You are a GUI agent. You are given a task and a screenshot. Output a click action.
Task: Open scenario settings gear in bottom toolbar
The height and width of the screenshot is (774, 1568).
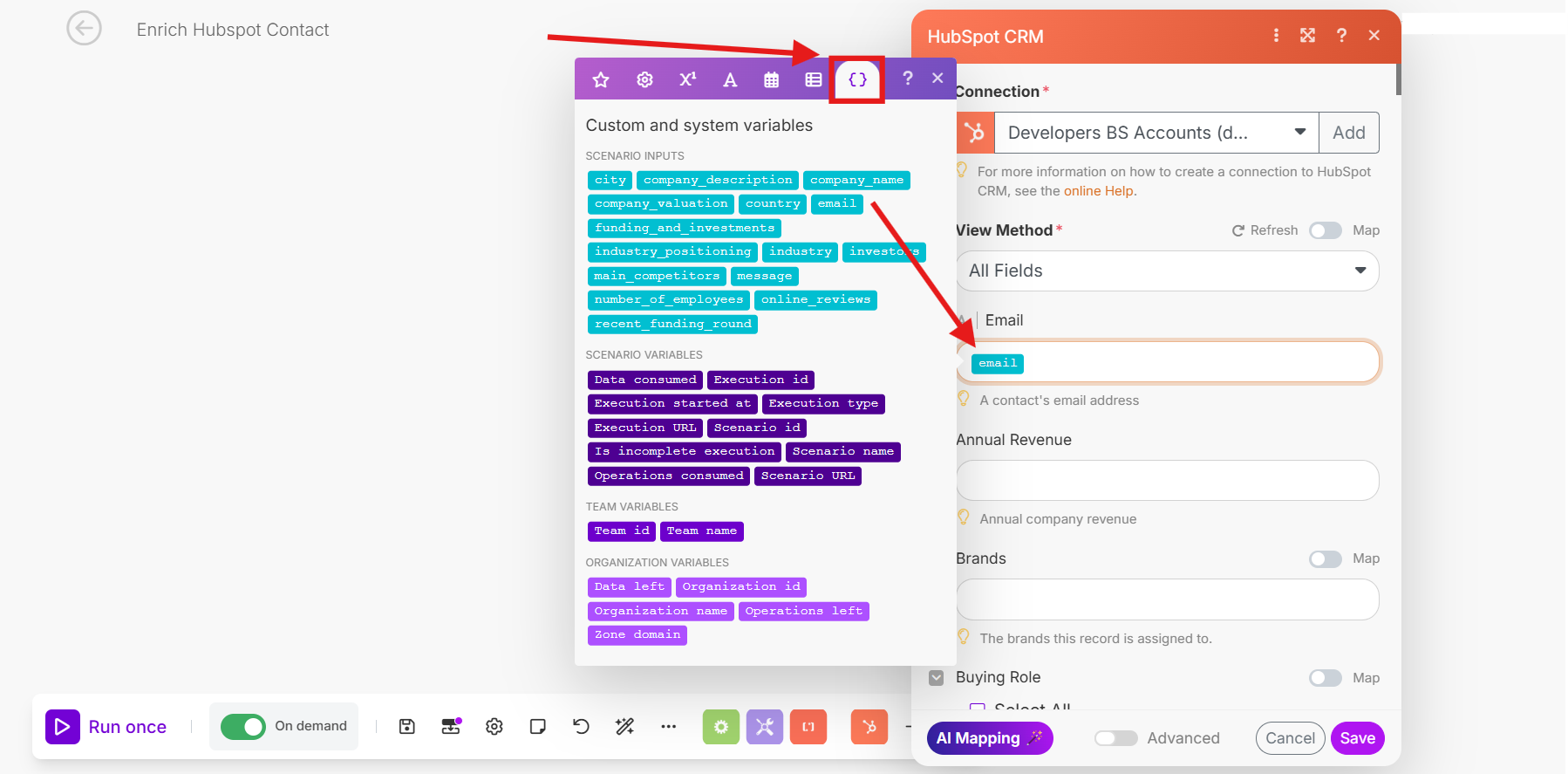point(494,726)
